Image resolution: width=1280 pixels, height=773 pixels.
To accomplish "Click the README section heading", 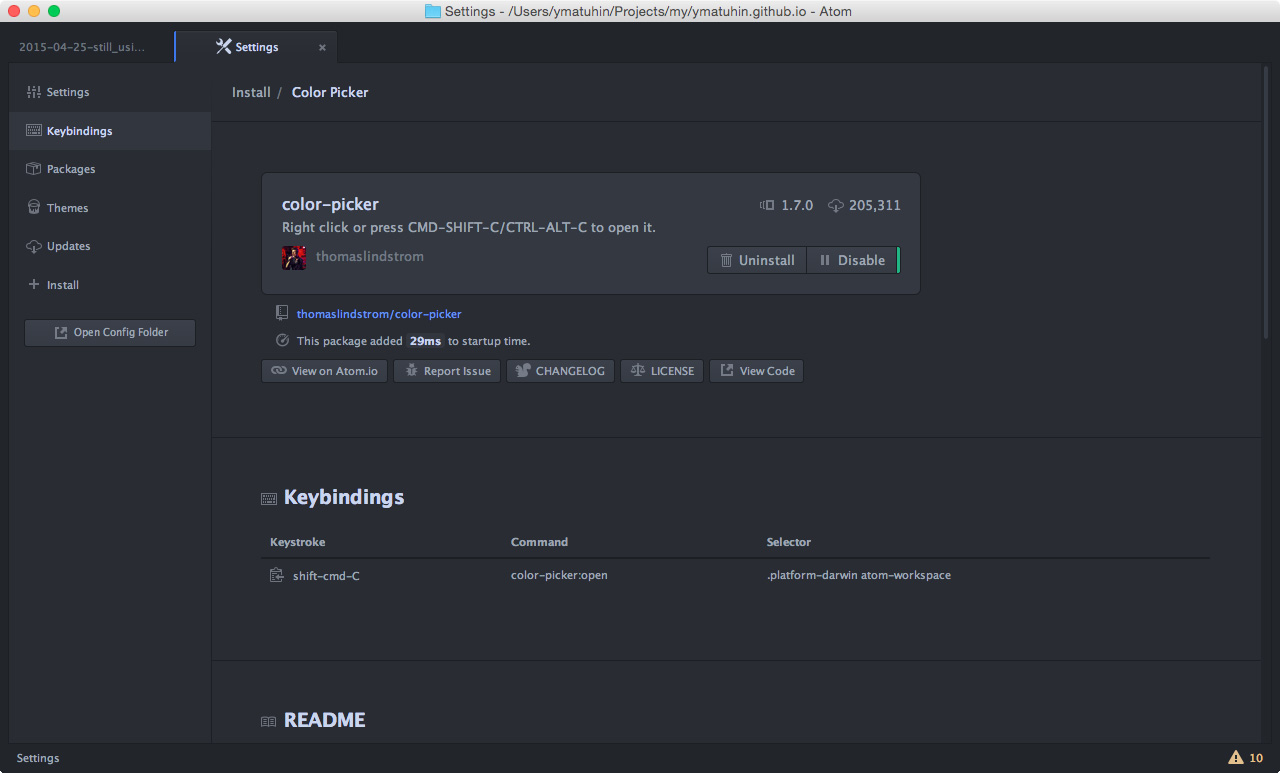I will 324,720.
